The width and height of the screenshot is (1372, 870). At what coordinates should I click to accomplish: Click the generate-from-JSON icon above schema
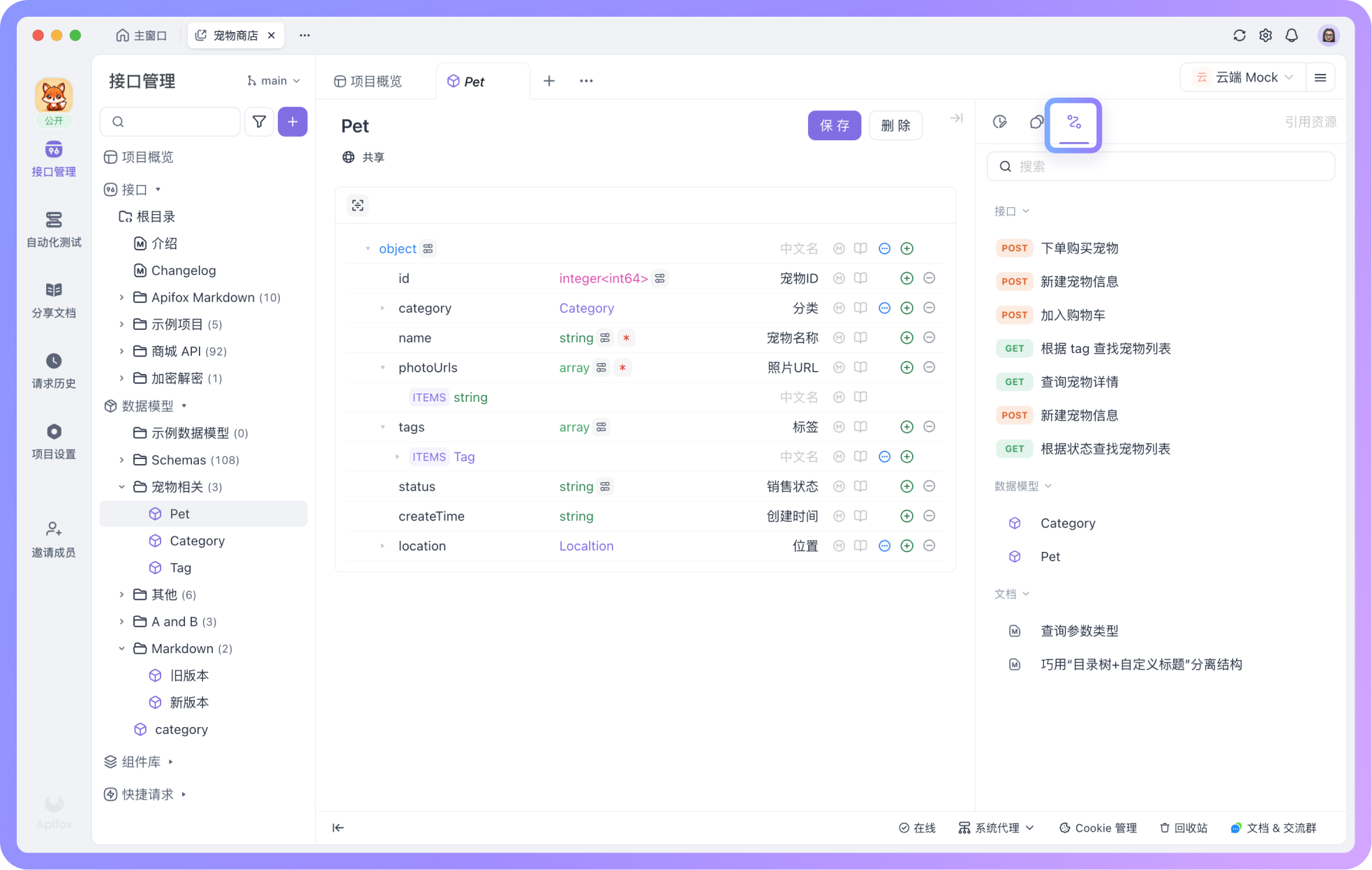click(358, 206)
